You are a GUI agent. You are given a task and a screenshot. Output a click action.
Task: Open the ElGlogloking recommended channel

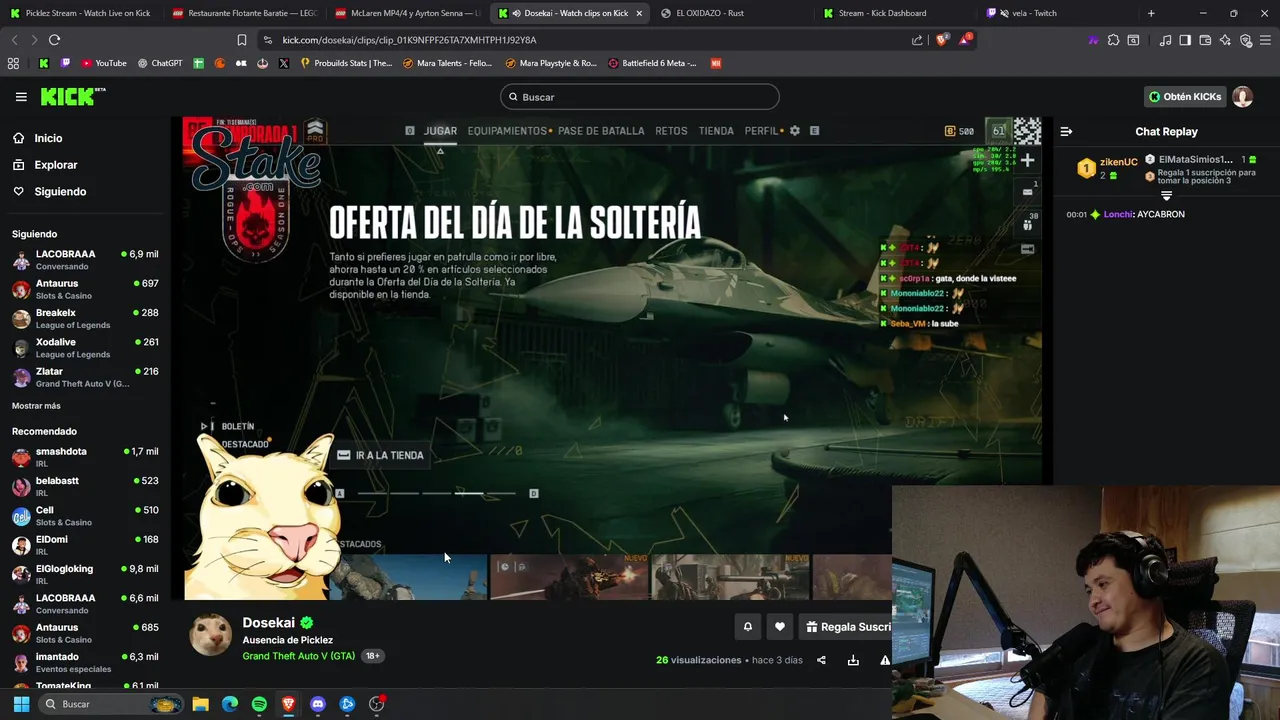coord(85,575)
